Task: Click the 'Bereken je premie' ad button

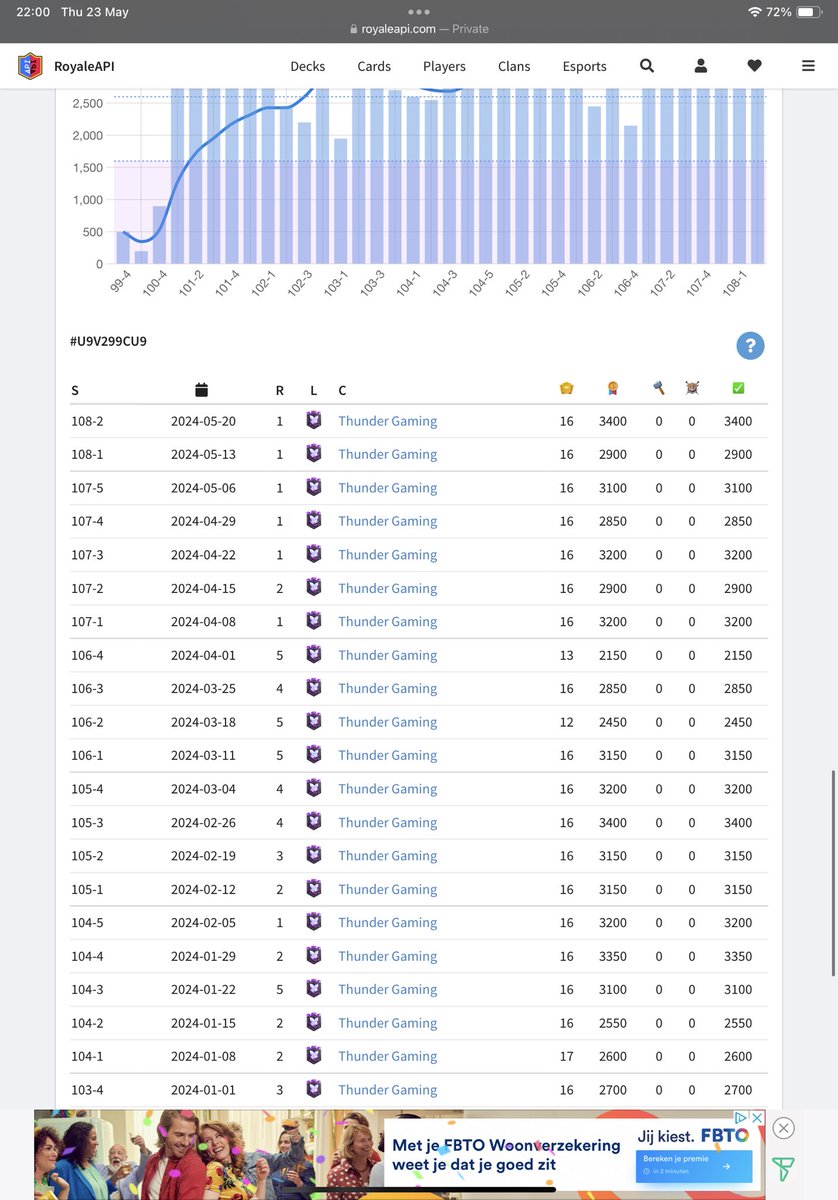Action: pyautogui.click(x=693, y=1166)
